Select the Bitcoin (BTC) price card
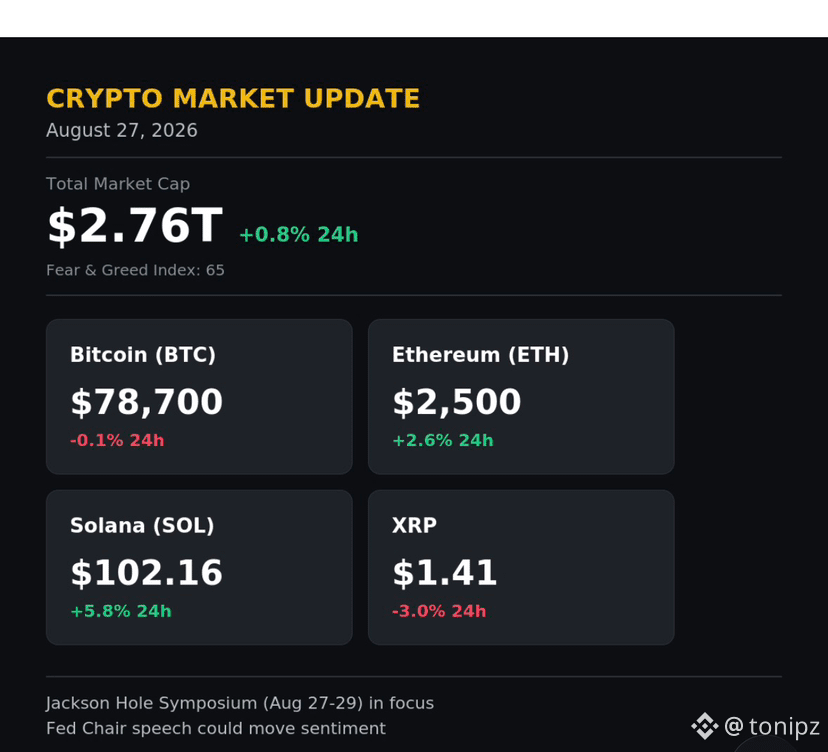 point(199,397)
